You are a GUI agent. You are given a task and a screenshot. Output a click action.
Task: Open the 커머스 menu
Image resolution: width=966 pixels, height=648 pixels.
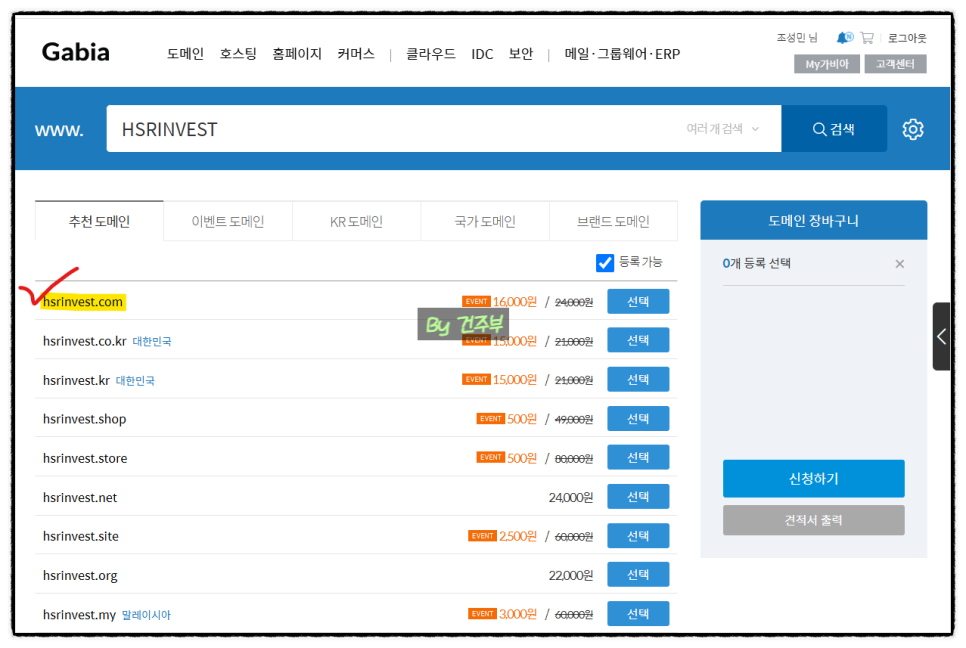pos(356,54)
